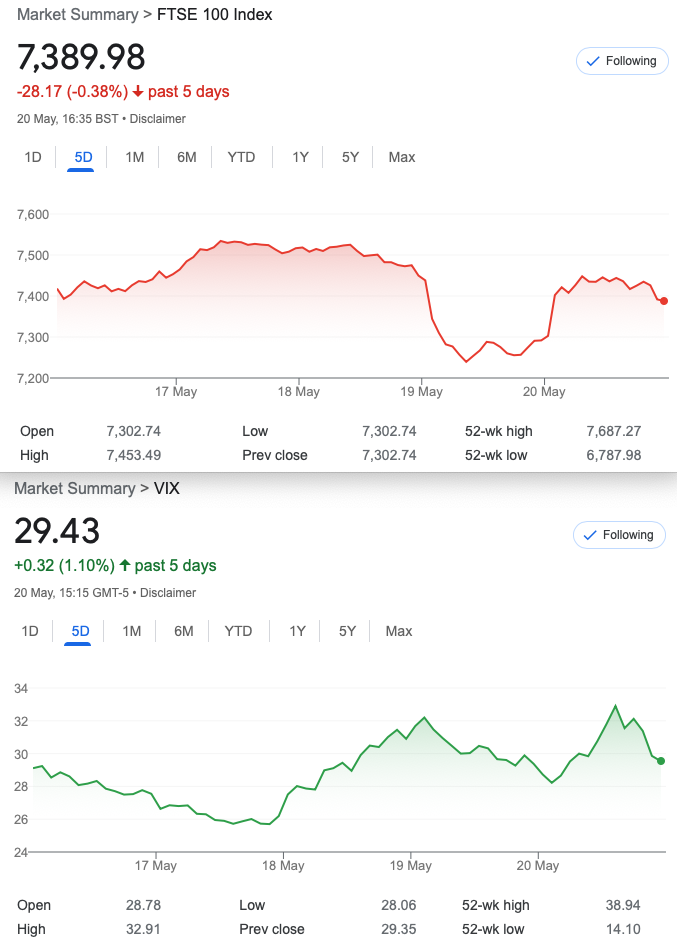Click VIX Open value 28.78

tap(143, 905)
